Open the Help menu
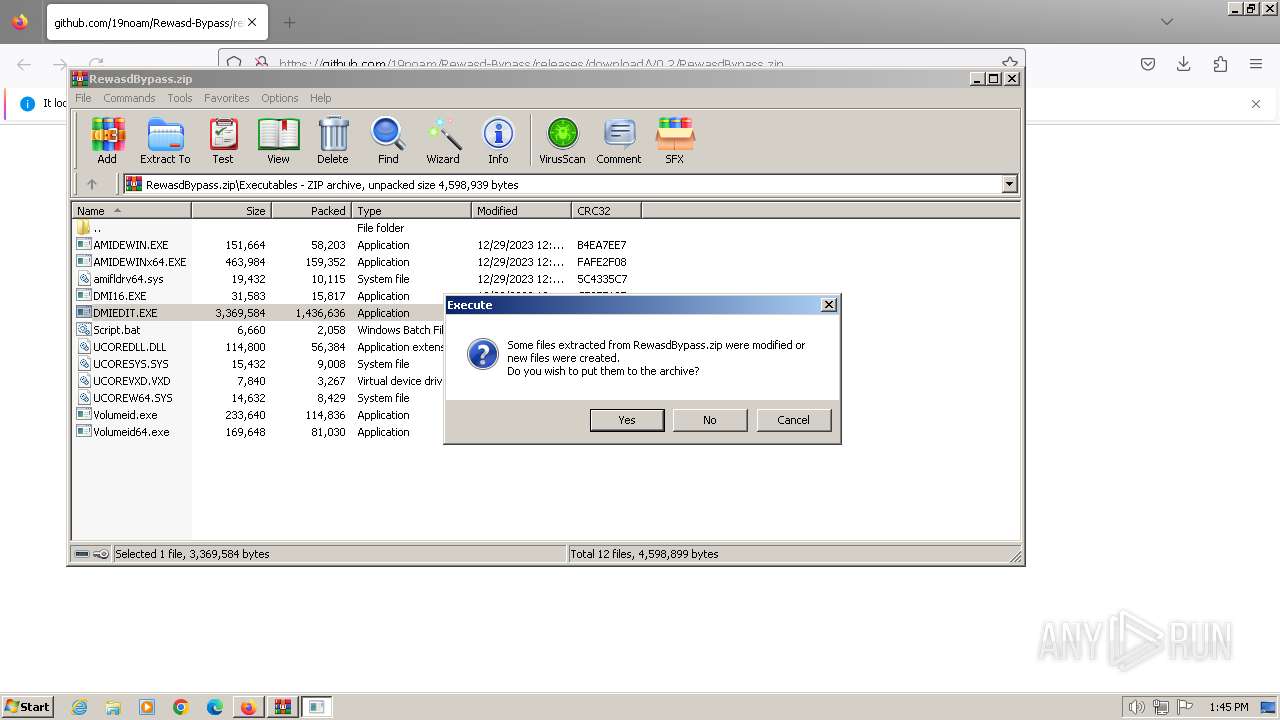This screenshot has height=720, width=1280. (x=320, y=98)
